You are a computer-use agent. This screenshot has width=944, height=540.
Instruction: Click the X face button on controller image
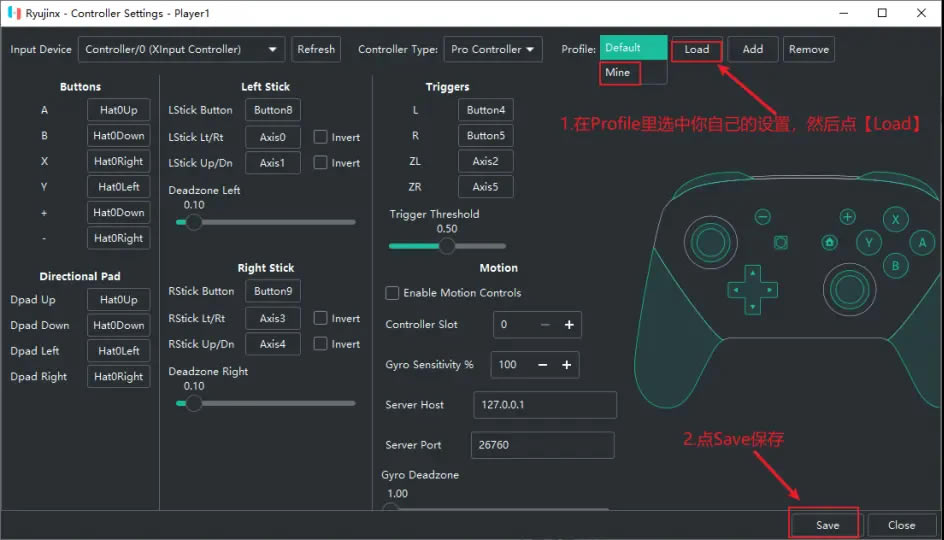pos(896,220)
